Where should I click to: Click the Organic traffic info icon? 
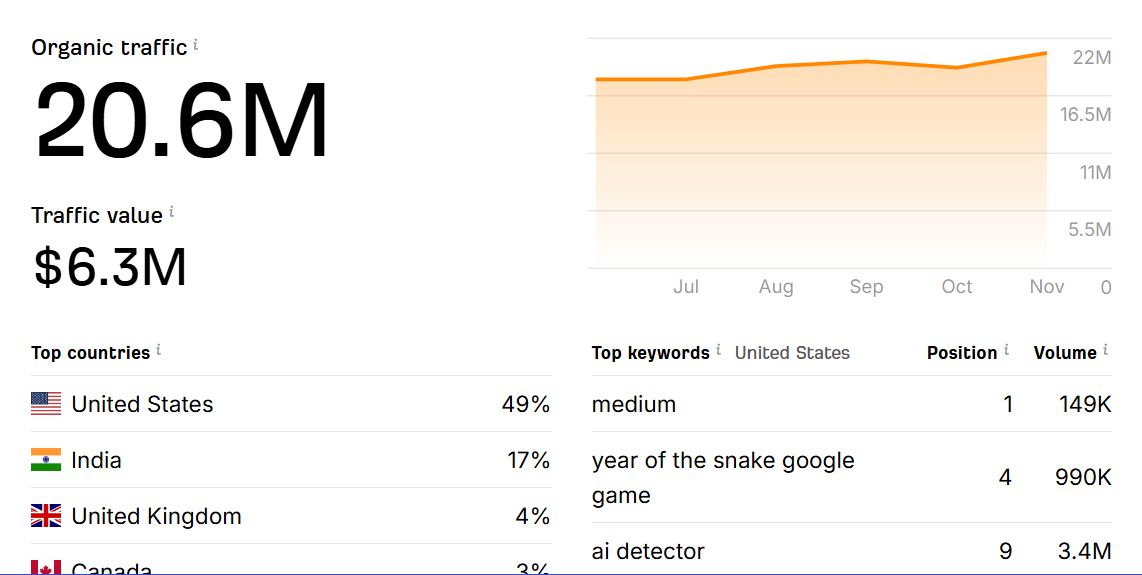[196, 45]
